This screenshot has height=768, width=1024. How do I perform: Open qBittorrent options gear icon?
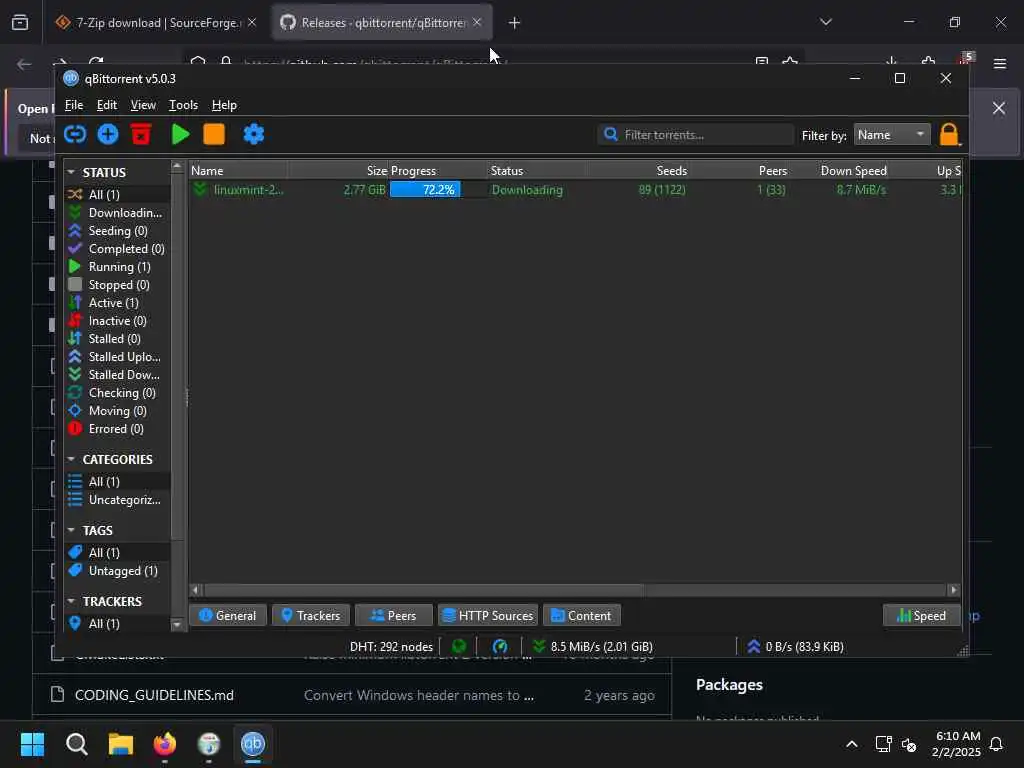pyautogui.click(x=253, y=135)
